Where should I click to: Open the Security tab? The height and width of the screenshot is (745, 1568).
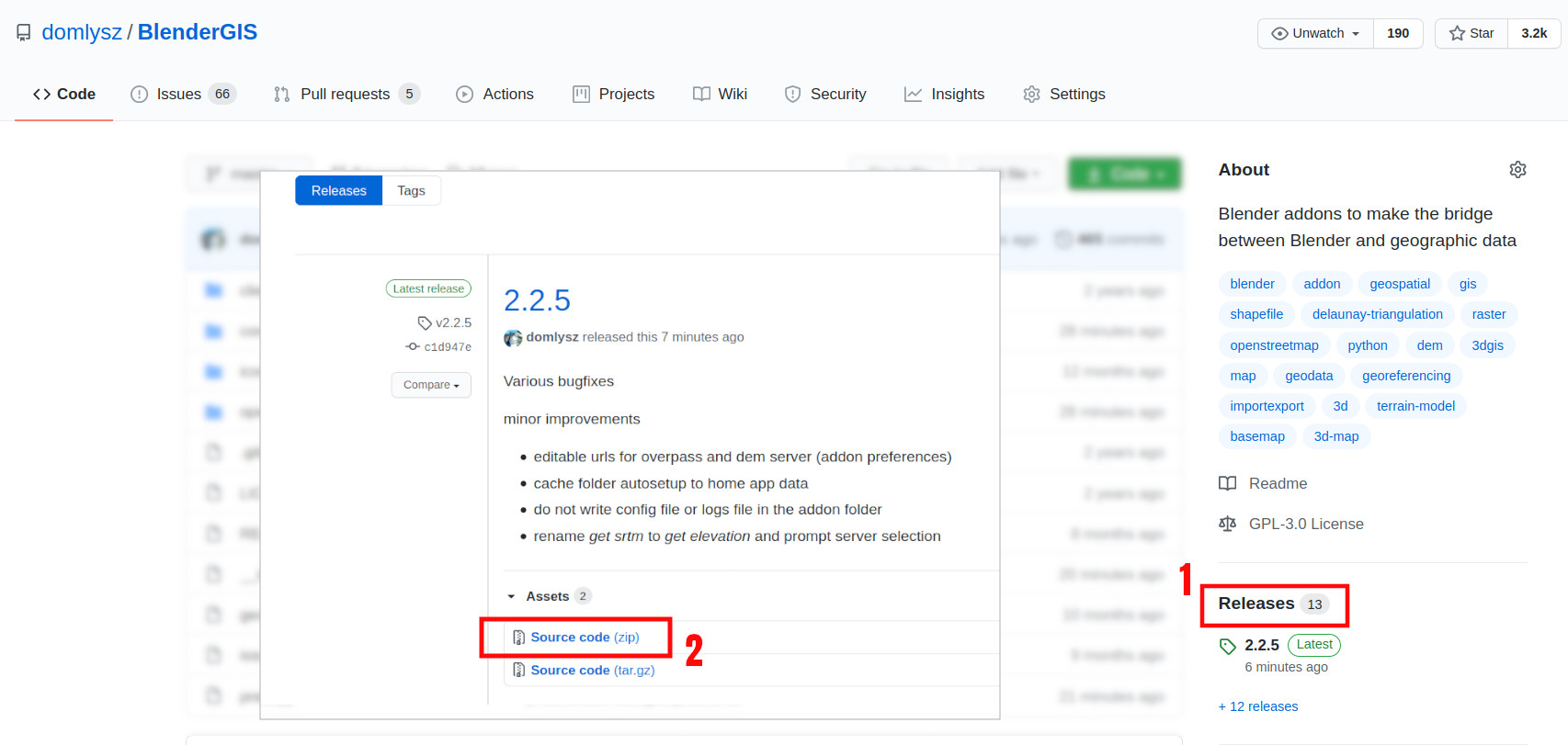[825, 94]
